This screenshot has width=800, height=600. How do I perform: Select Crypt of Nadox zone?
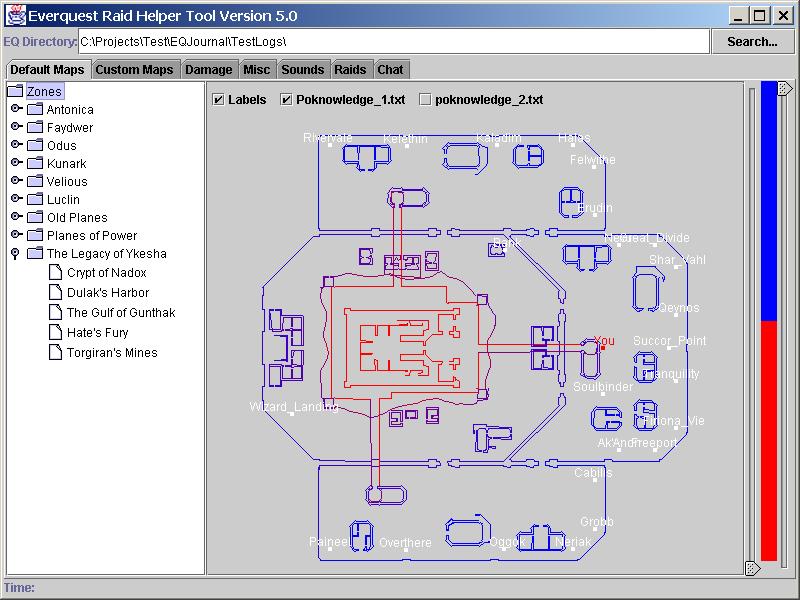click(x=107, y=273)
